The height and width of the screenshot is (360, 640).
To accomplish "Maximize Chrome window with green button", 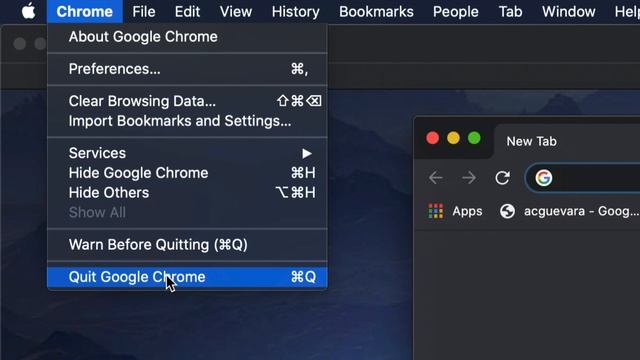I will (x=474, y=138).
